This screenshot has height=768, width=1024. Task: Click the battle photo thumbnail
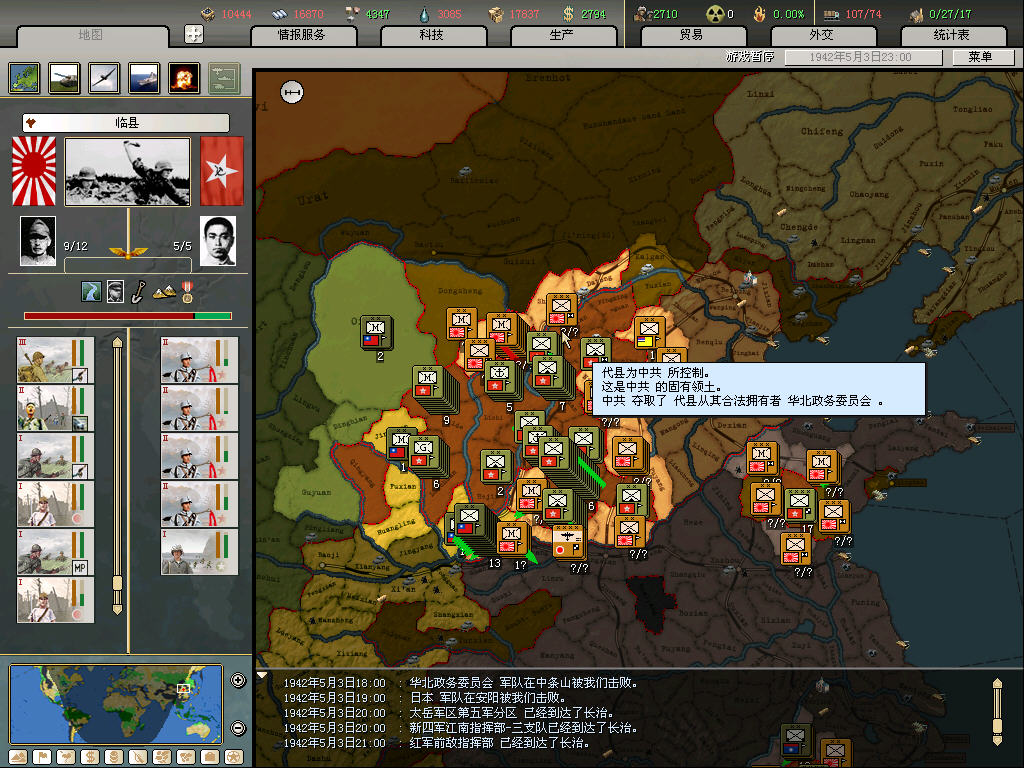point(128,171)
